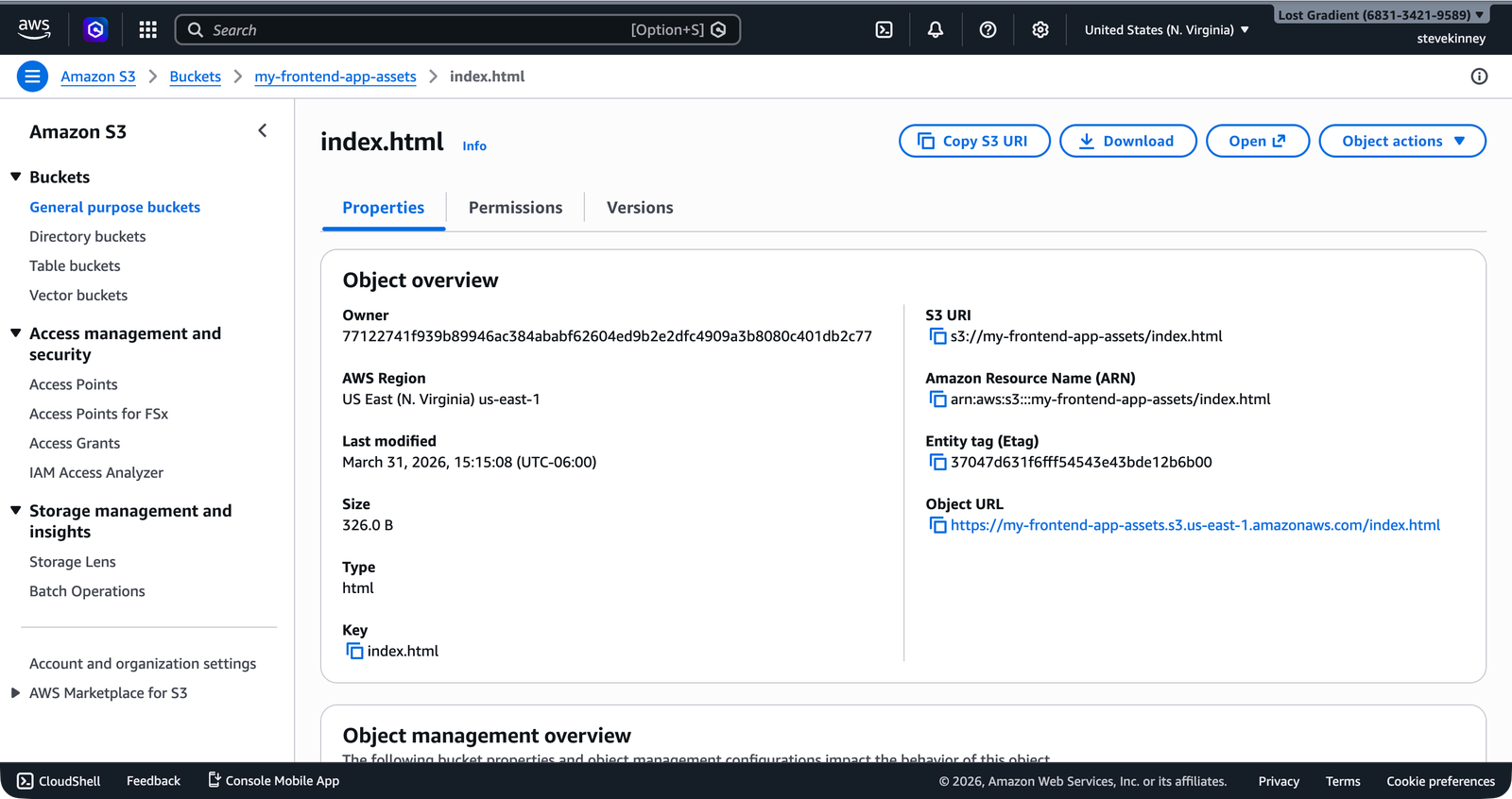Launch CloudShell from the top bar icon
1512x799 pixels.
pyautogui.click(x=884, y=30)
